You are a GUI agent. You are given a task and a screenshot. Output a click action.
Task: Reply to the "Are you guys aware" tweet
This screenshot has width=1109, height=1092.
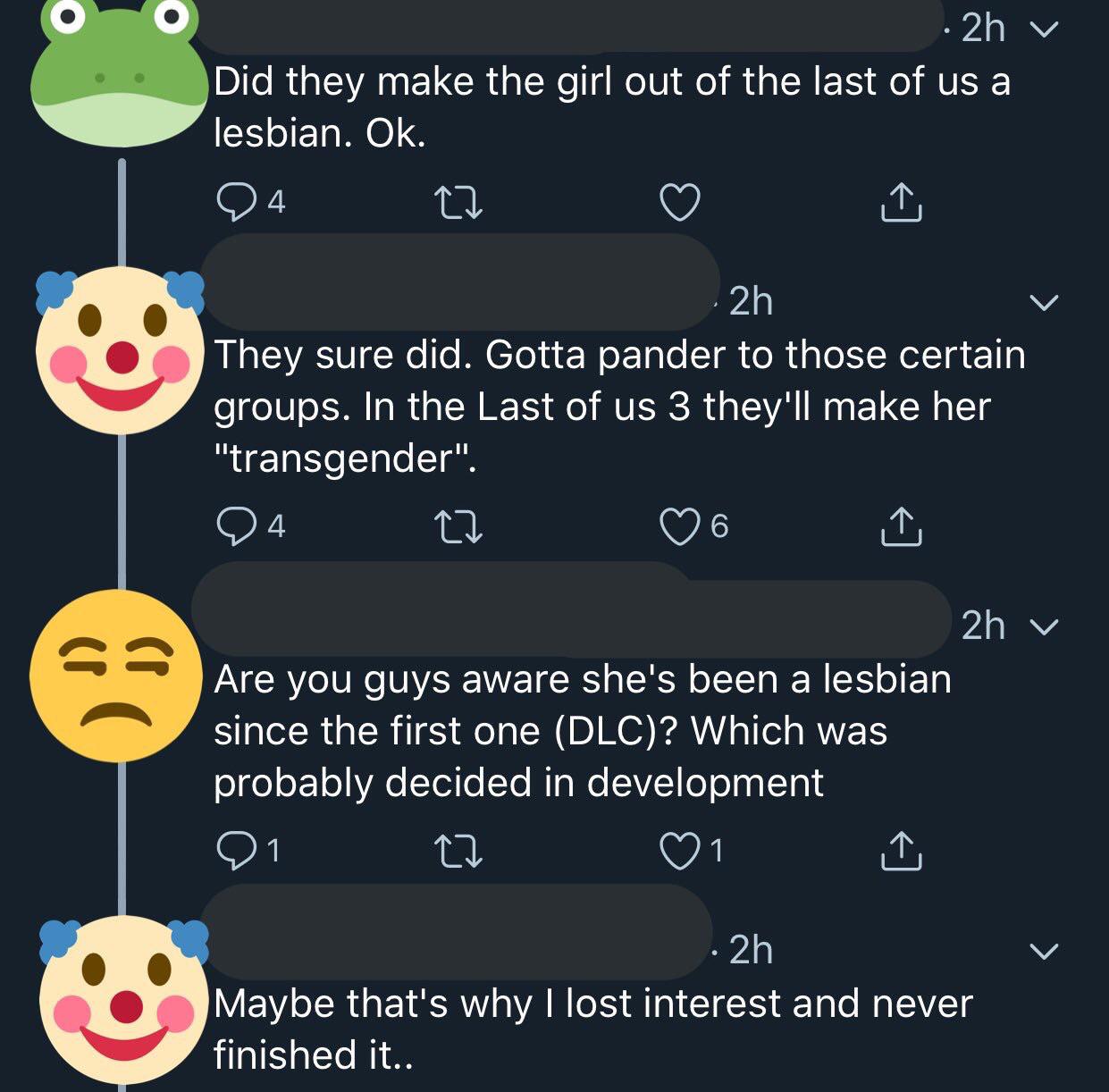click(x=235, y=850)
